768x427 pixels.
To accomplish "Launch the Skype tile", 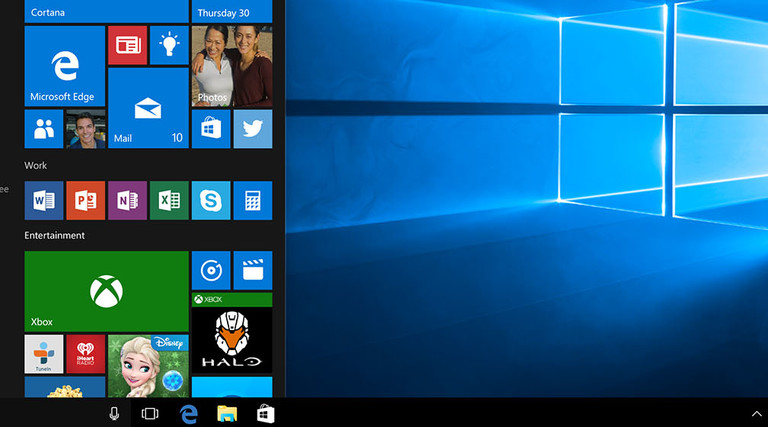I will [211, 200].
